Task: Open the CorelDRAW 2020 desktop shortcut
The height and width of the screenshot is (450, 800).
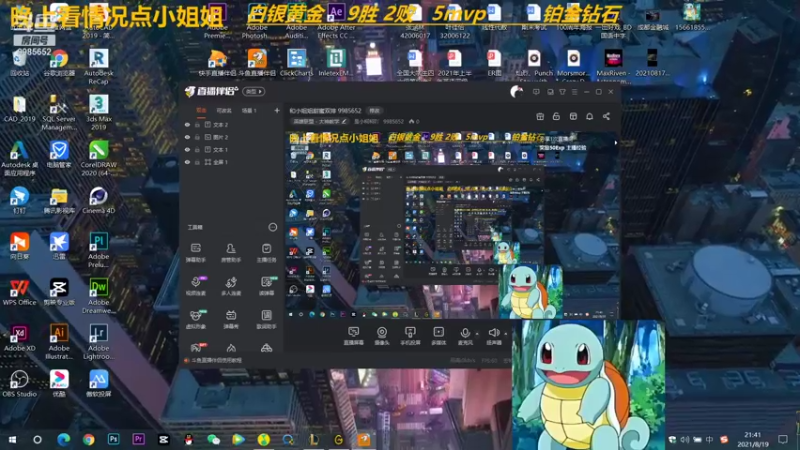Action: click(98, 158)
